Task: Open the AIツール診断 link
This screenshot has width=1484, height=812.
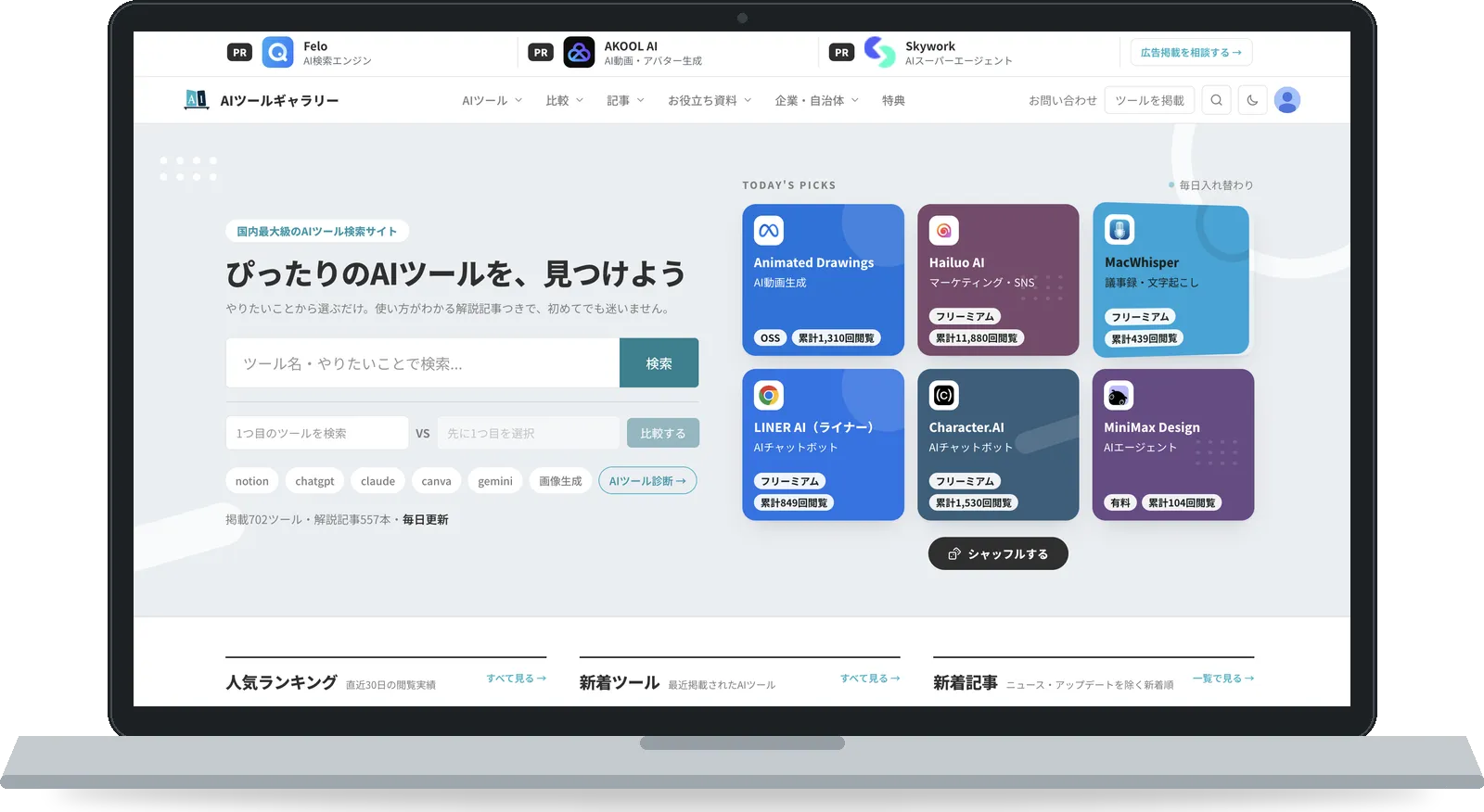Action: (647, 481)
